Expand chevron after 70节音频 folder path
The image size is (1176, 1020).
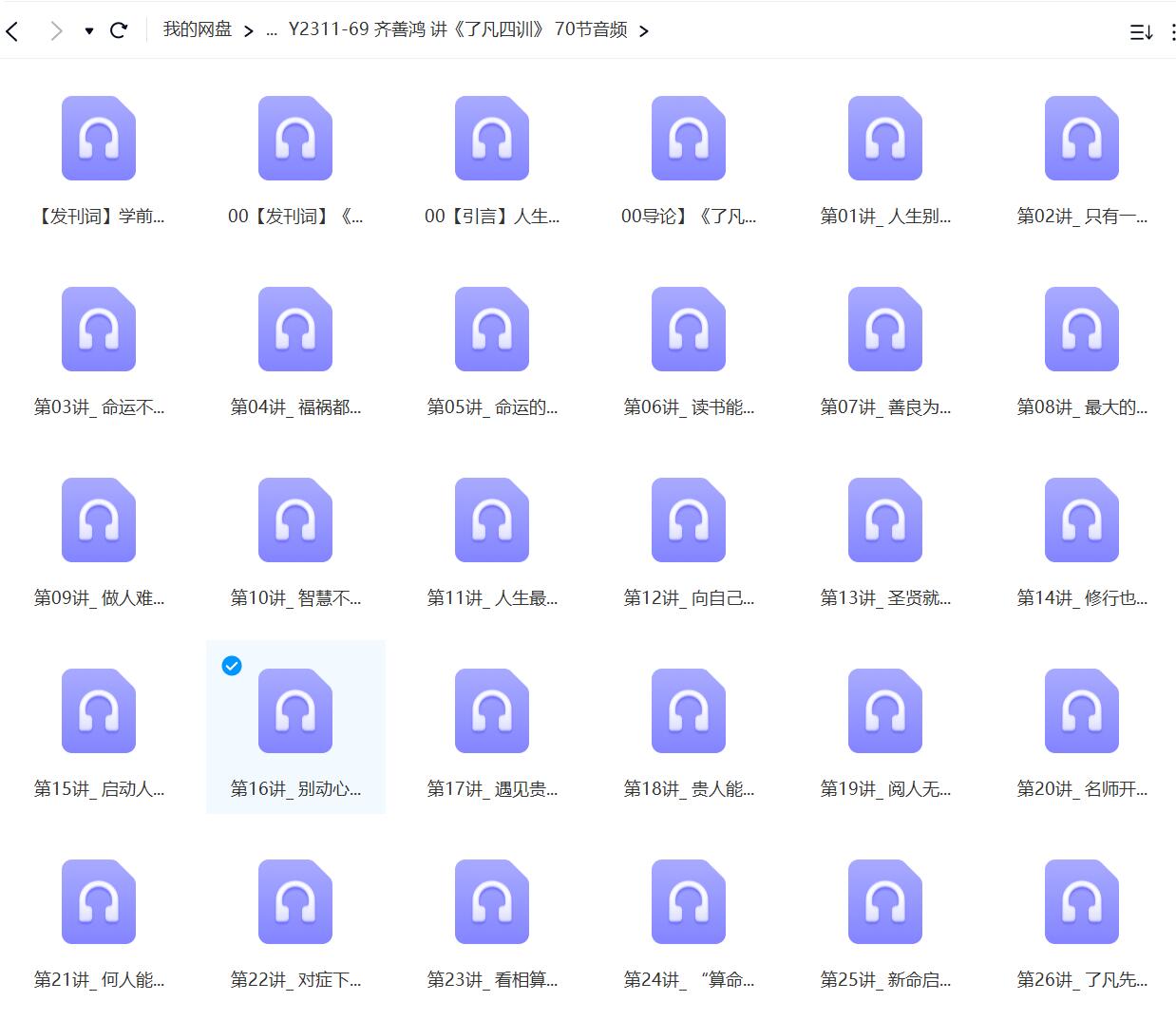644,31
